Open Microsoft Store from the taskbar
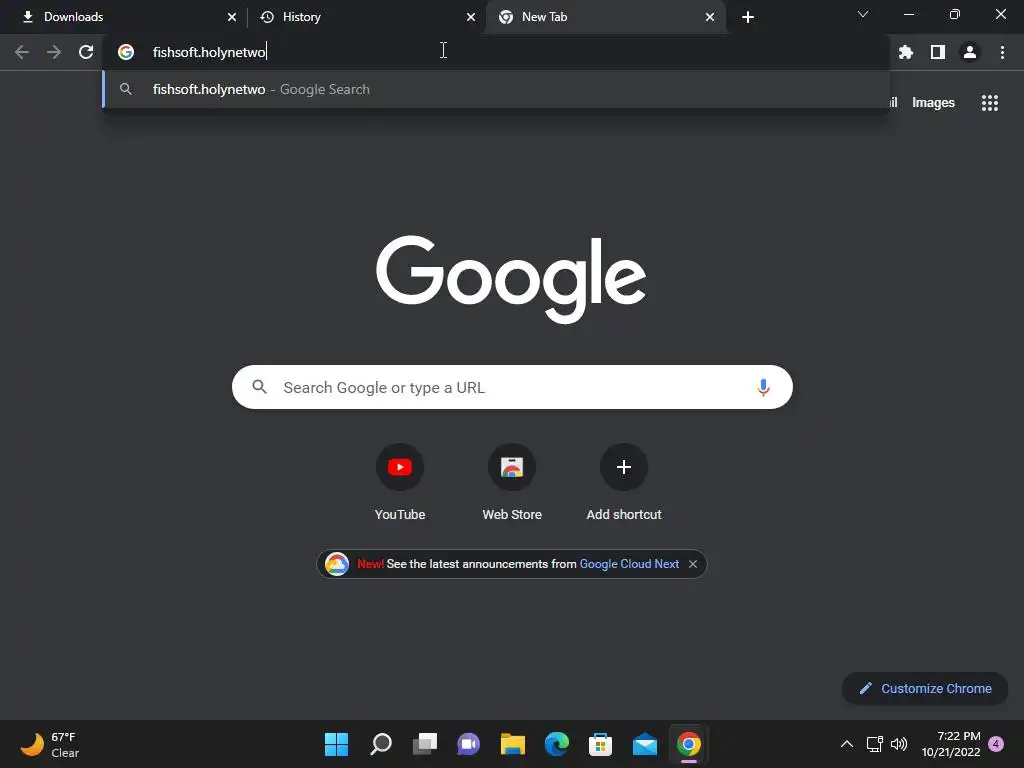This screenshot has width=1024, height=768. (600, 744)
